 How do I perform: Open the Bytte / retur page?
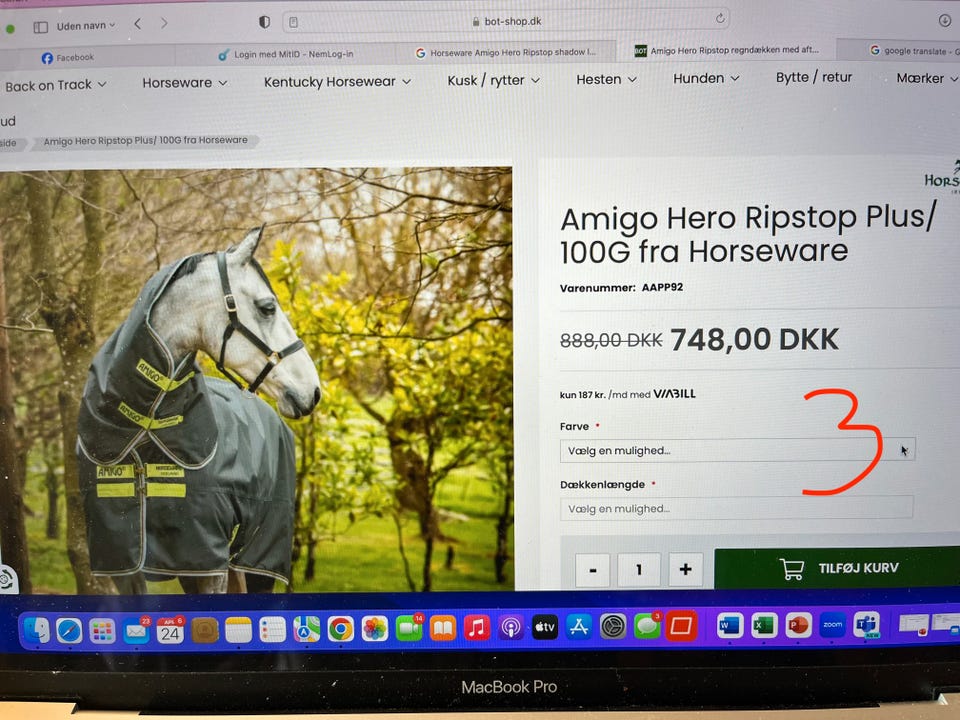click(814, 77)
